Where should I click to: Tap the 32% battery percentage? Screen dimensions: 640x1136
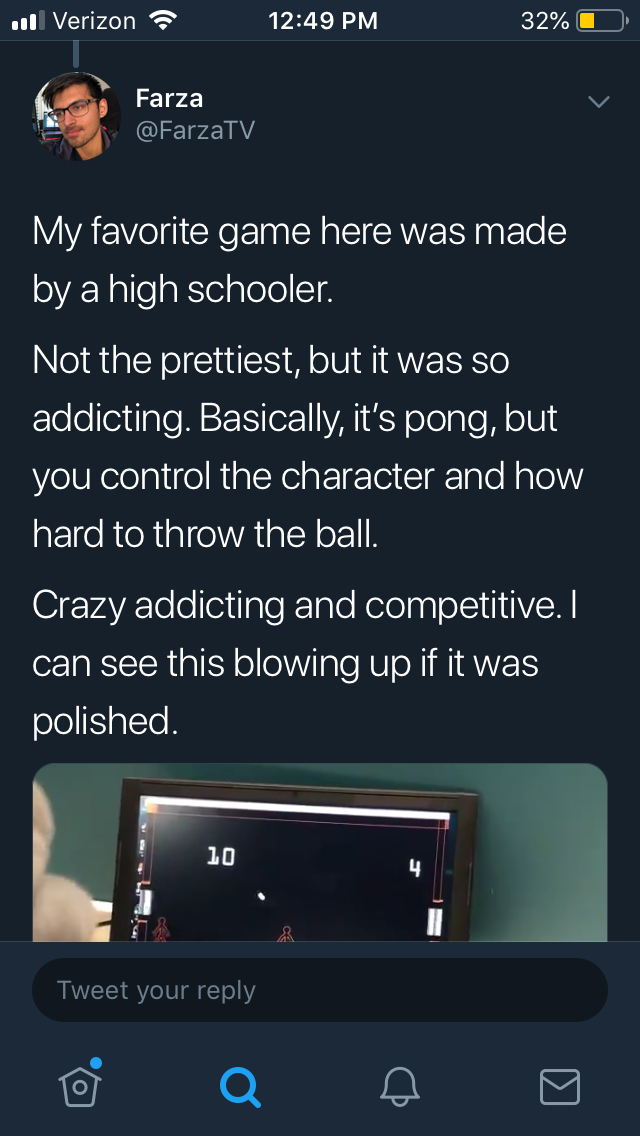[545, 20]
